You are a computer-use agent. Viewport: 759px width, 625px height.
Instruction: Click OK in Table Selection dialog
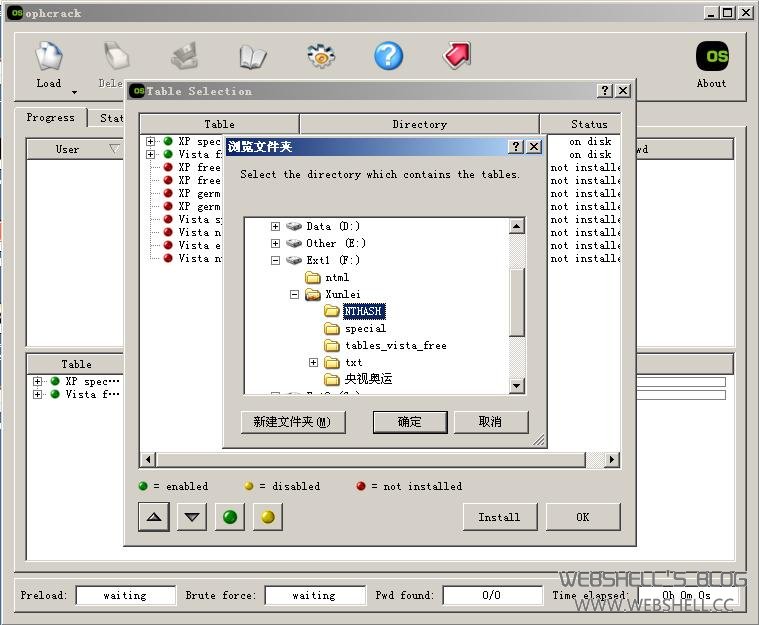pos(583,517)
